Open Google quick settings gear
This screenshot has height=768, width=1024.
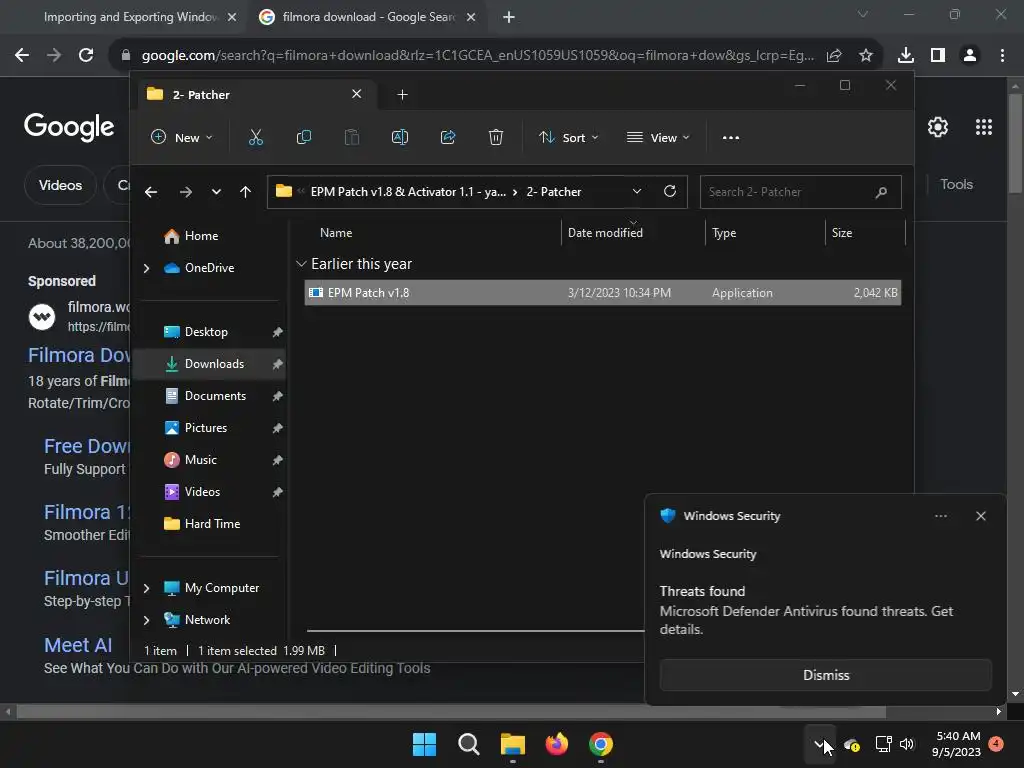938,127
